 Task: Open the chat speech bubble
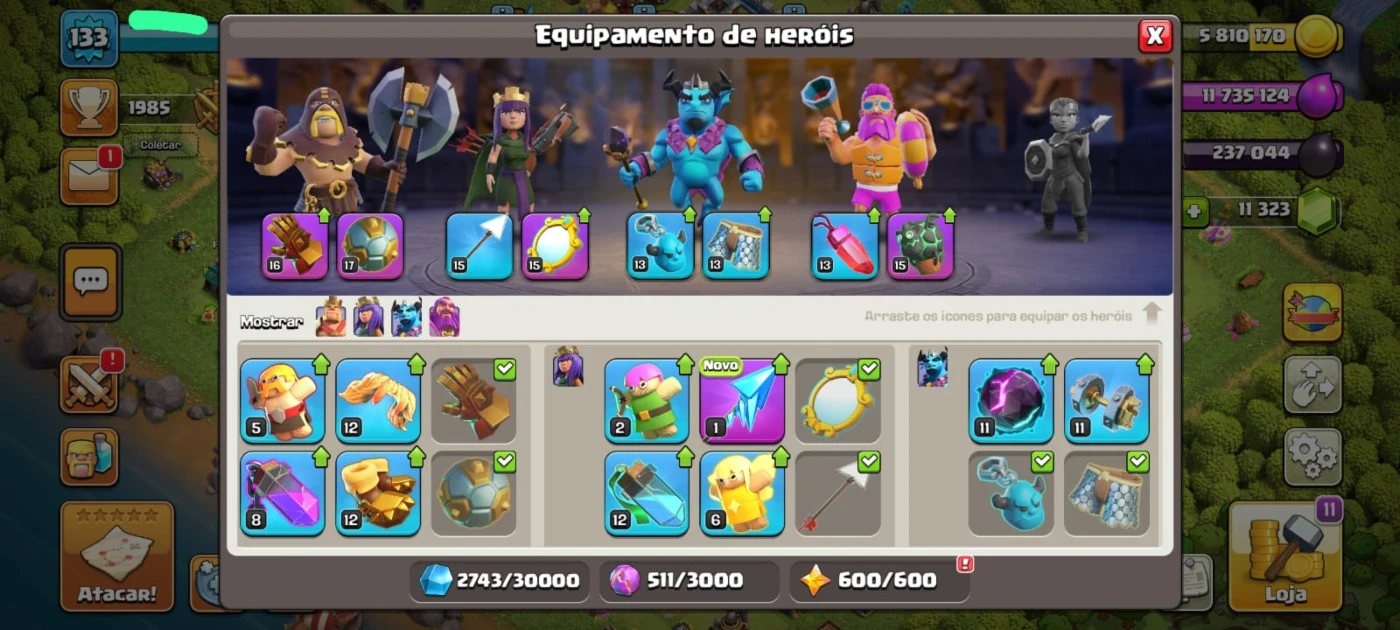(90, 282)
